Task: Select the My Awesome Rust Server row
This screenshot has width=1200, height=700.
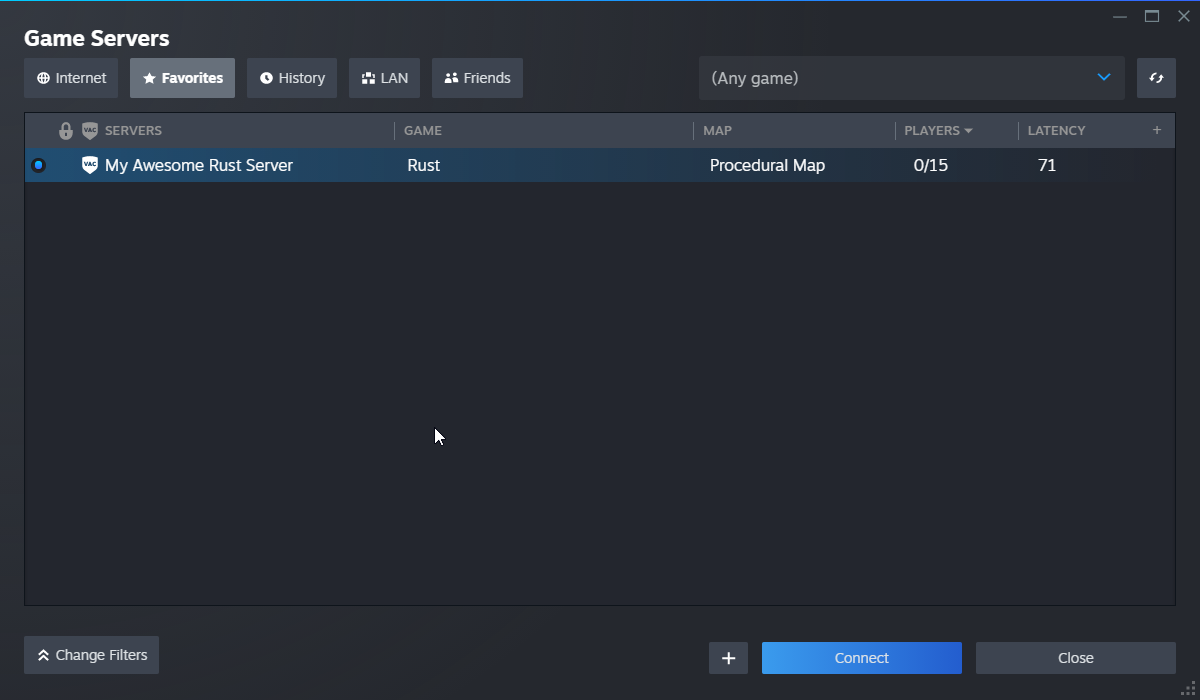Action: 400,164
